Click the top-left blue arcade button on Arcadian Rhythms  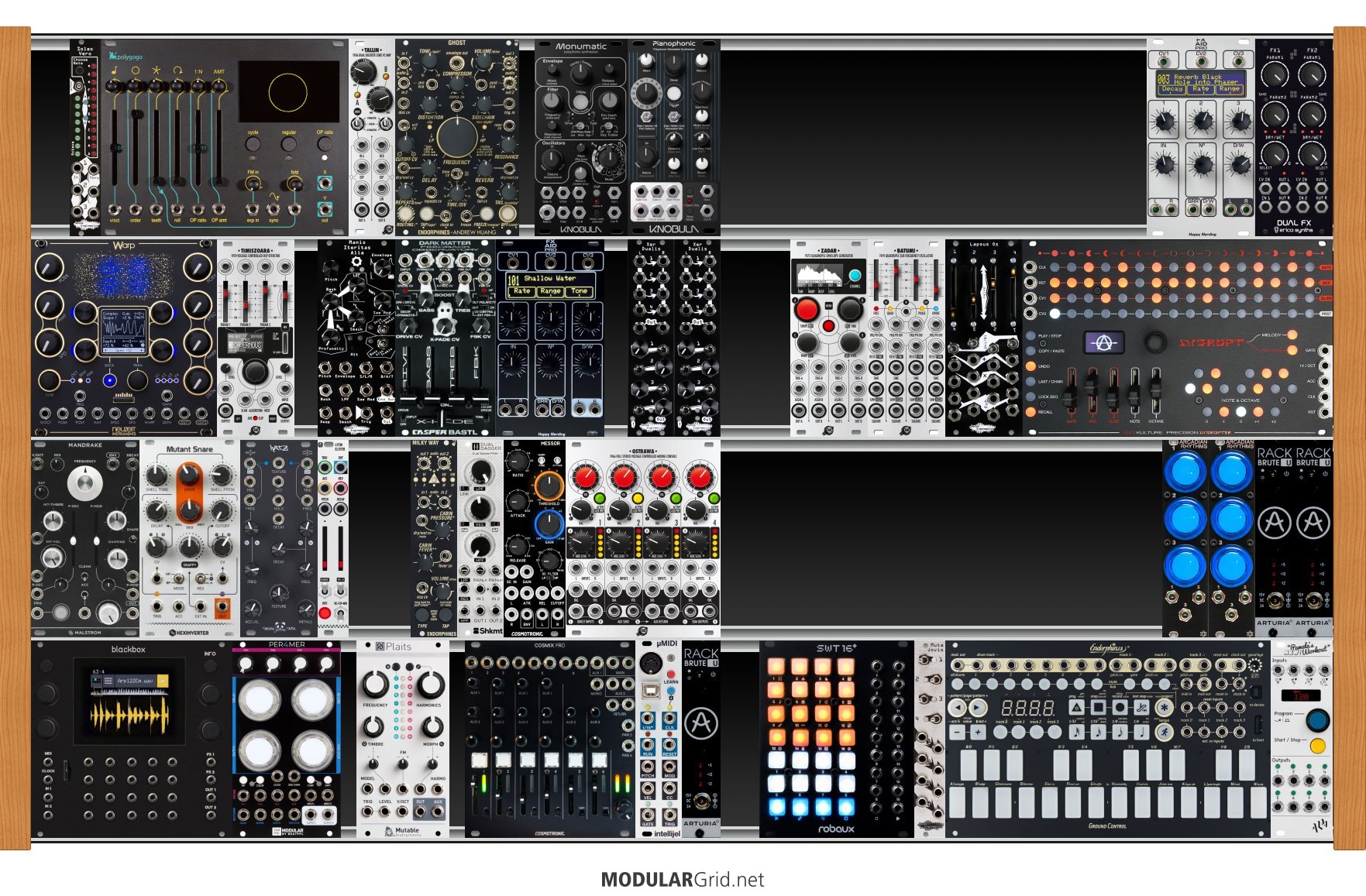pos(1185,471)
